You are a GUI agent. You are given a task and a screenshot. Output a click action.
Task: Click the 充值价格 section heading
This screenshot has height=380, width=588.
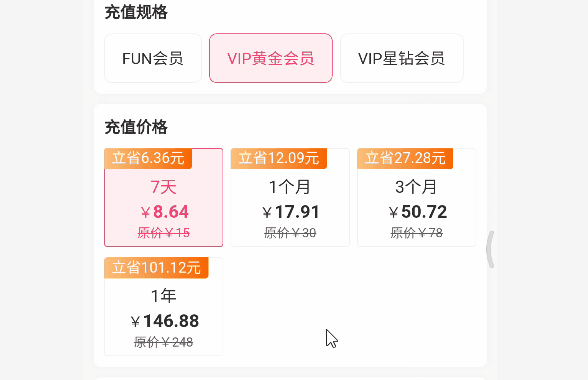pyautogui.click(x=136, y=127)
